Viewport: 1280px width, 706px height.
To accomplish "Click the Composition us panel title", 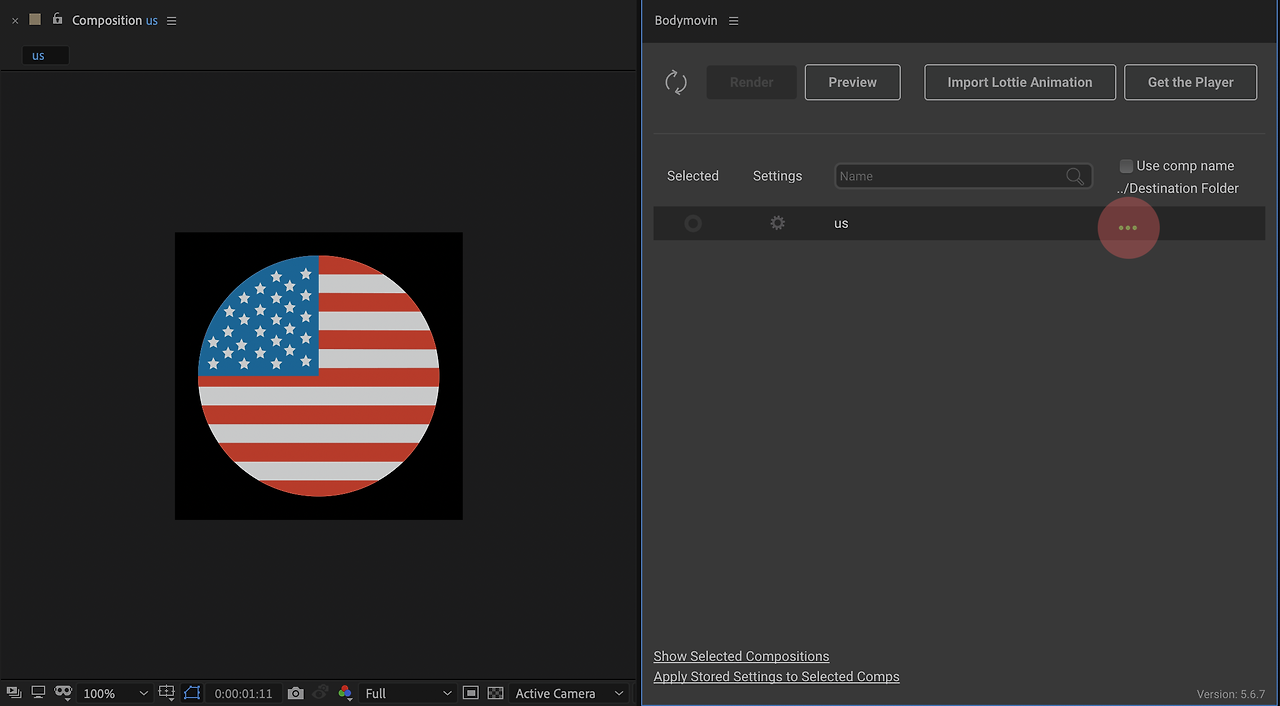I will click(114, 21).
